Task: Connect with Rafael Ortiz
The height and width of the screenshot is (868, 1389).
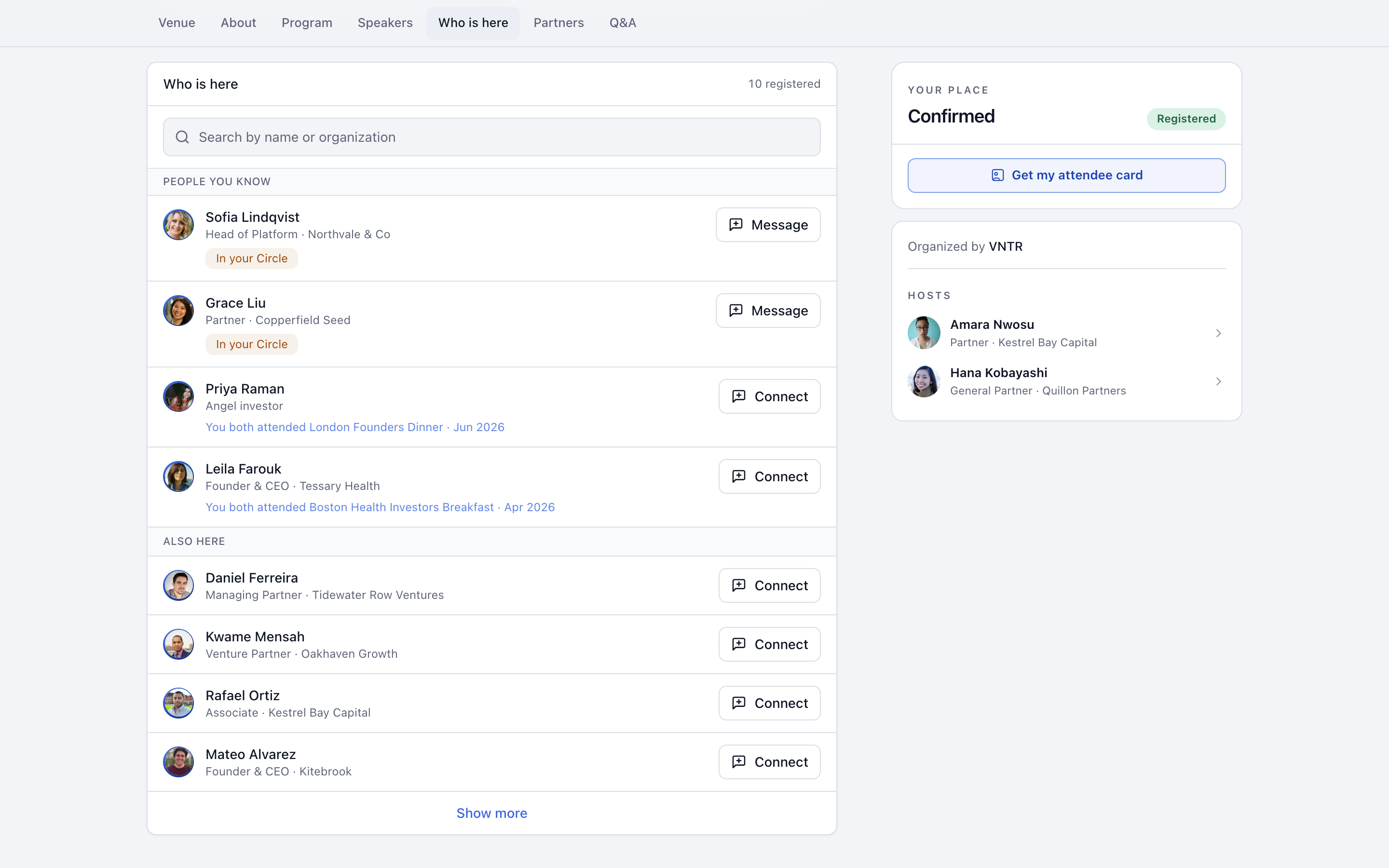Action: (770, 703)
